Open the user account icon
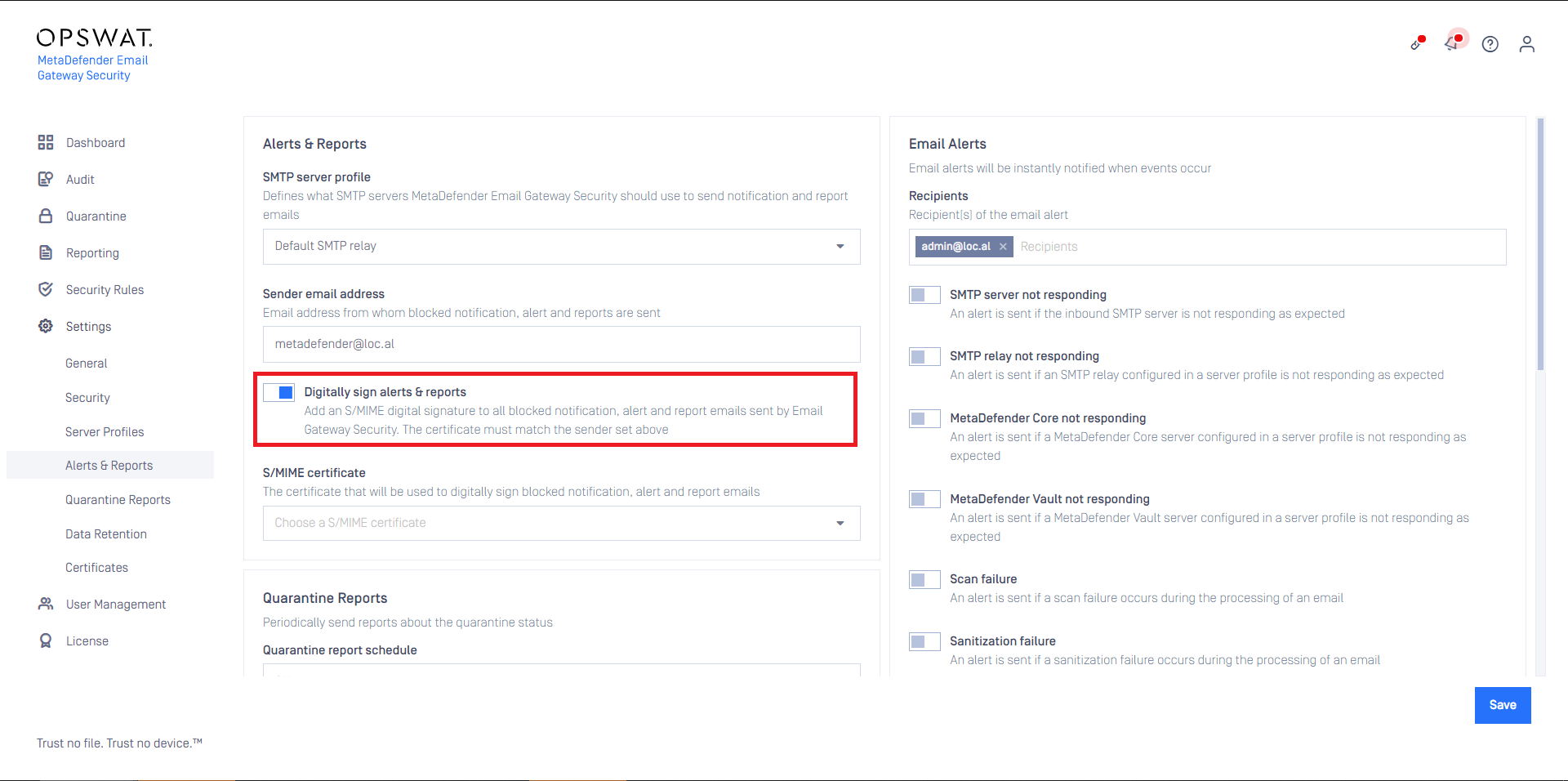 tap(1527, 44)
